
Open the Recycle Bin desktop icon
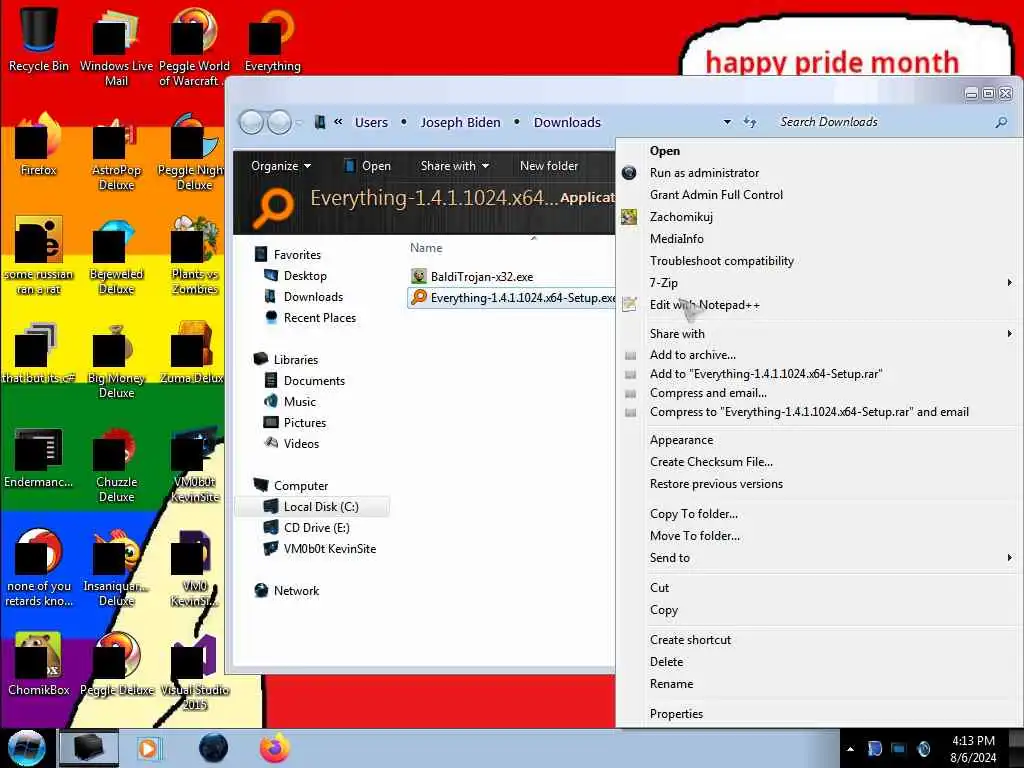point(39,39)
